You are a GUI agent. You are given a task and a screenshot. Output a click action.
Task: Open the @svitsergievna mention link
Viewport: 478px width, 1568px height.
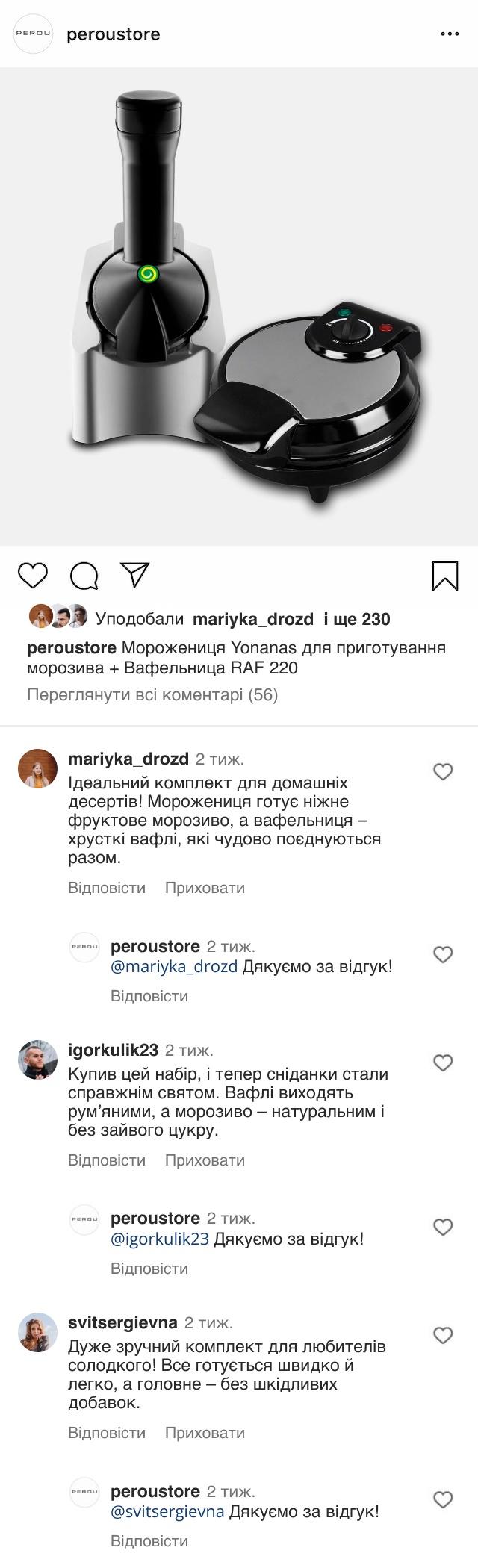point(167,1512)
